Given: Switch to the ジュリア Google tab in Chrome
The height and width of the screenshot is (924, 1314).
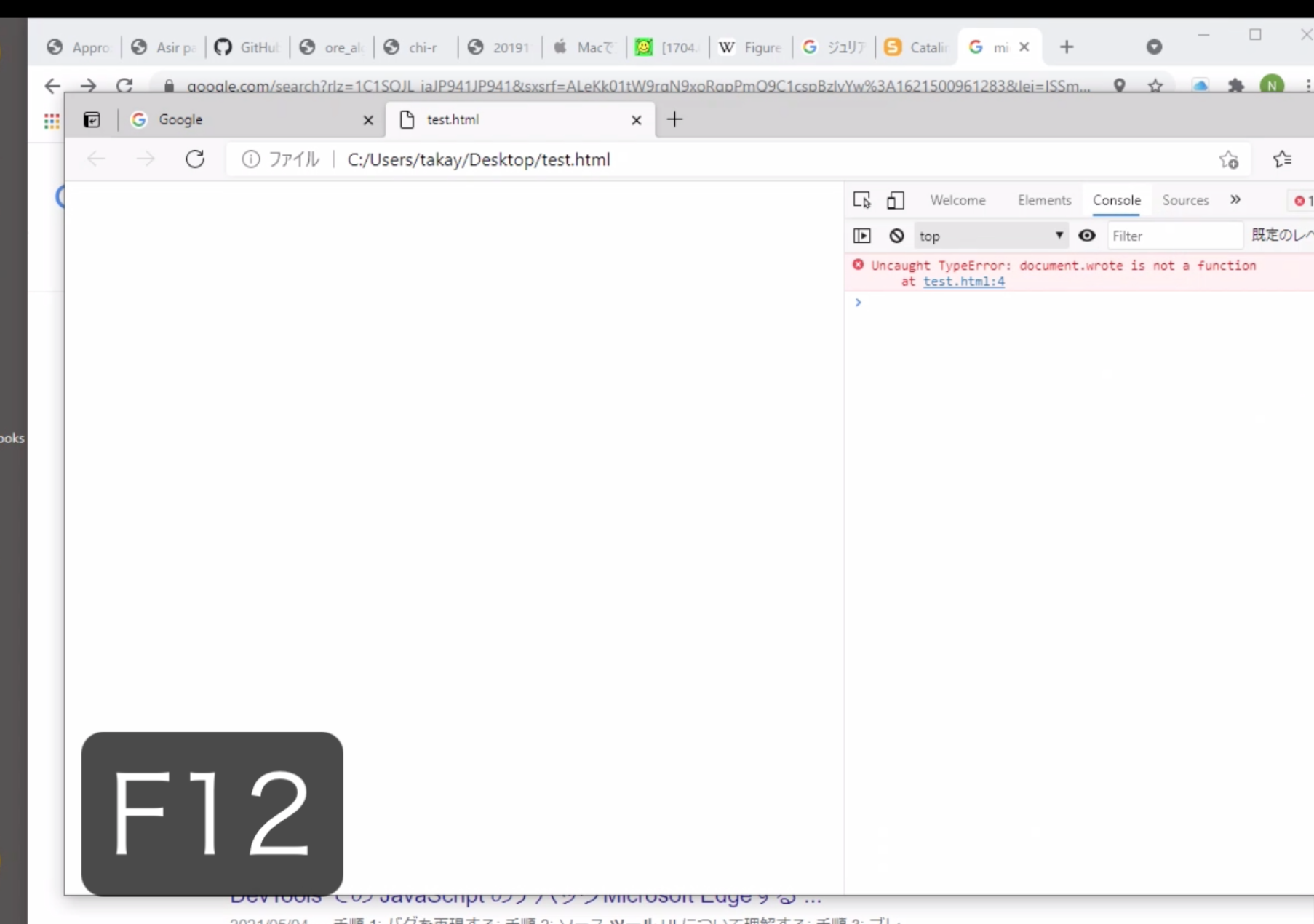Looking at the screenshot, I should 835,47.
